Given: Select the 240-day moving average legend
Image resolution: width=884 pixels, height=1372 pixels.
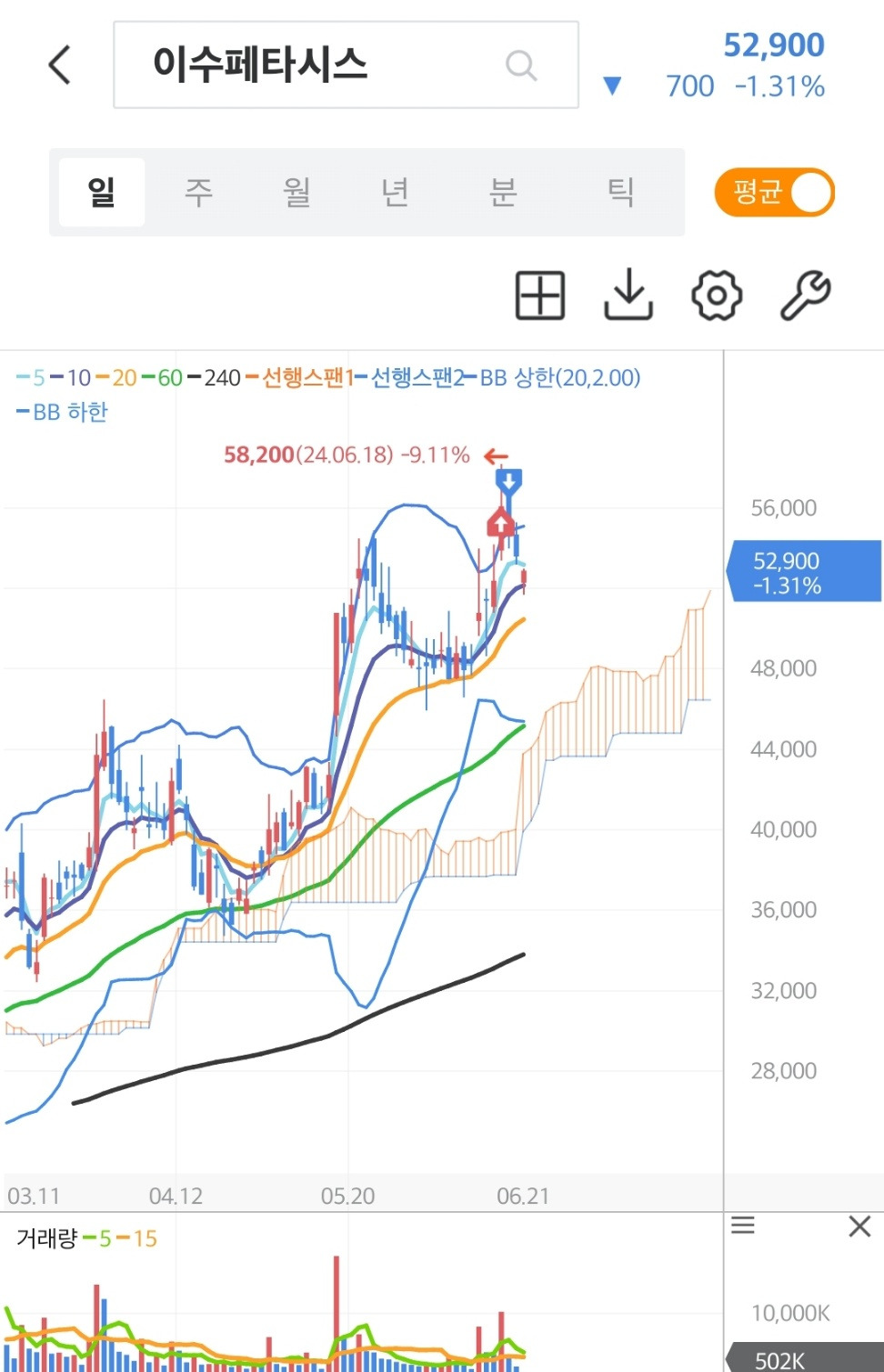Looking at the screenshot, I should pos(215,377).
